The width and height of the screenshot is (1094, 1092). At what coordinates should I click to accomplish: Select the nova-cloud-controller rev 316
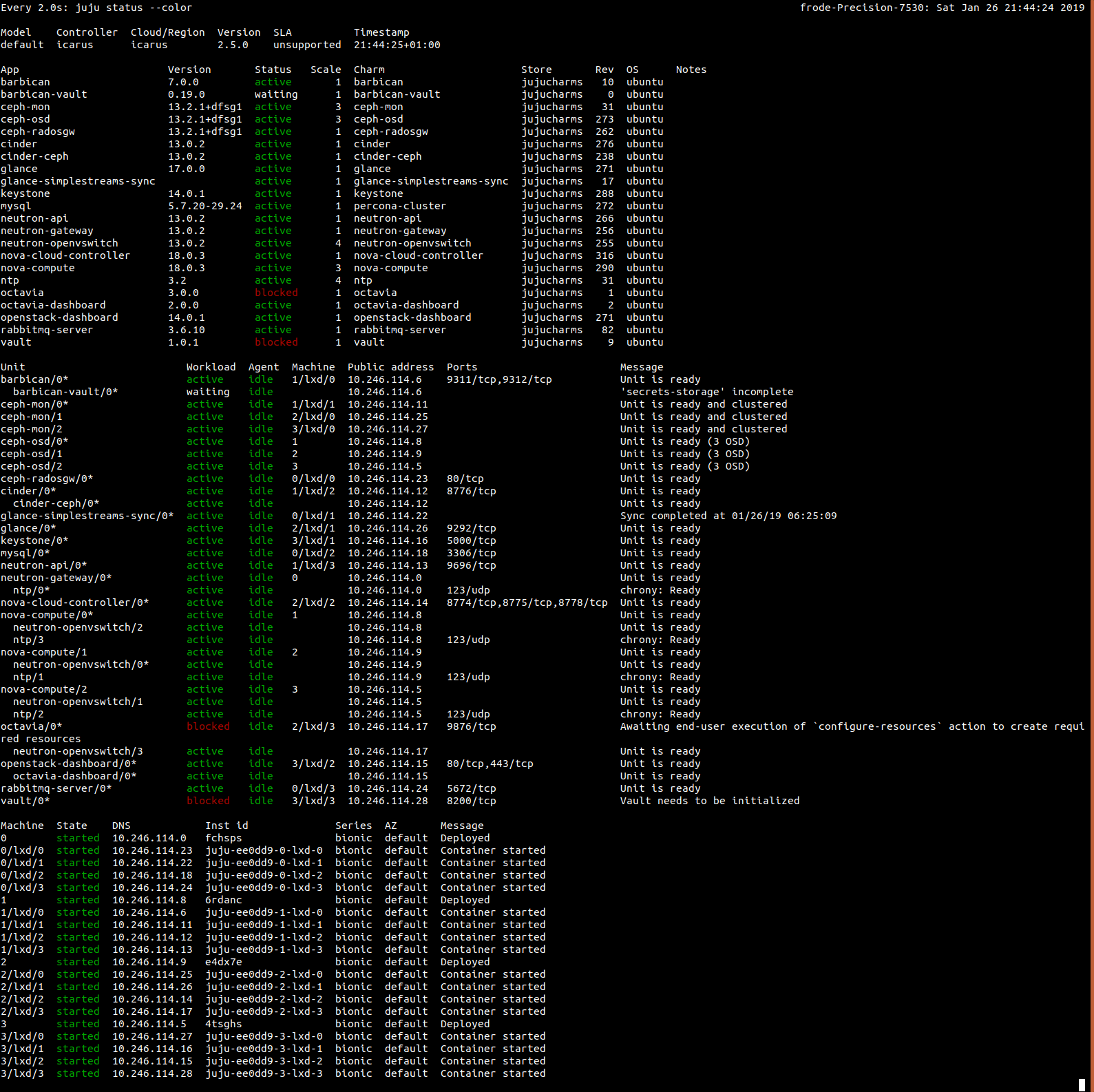(x=604, y=255)
